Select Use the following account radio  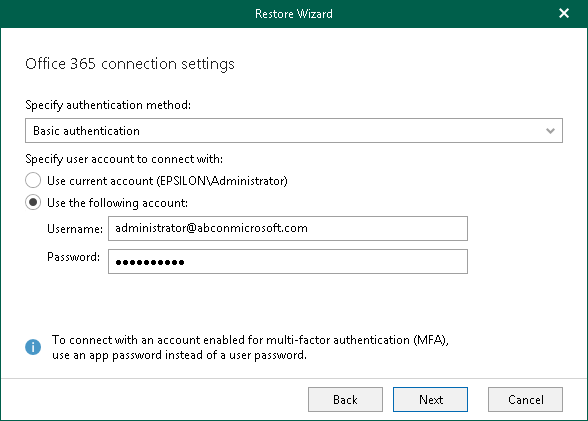pos(33,202)
